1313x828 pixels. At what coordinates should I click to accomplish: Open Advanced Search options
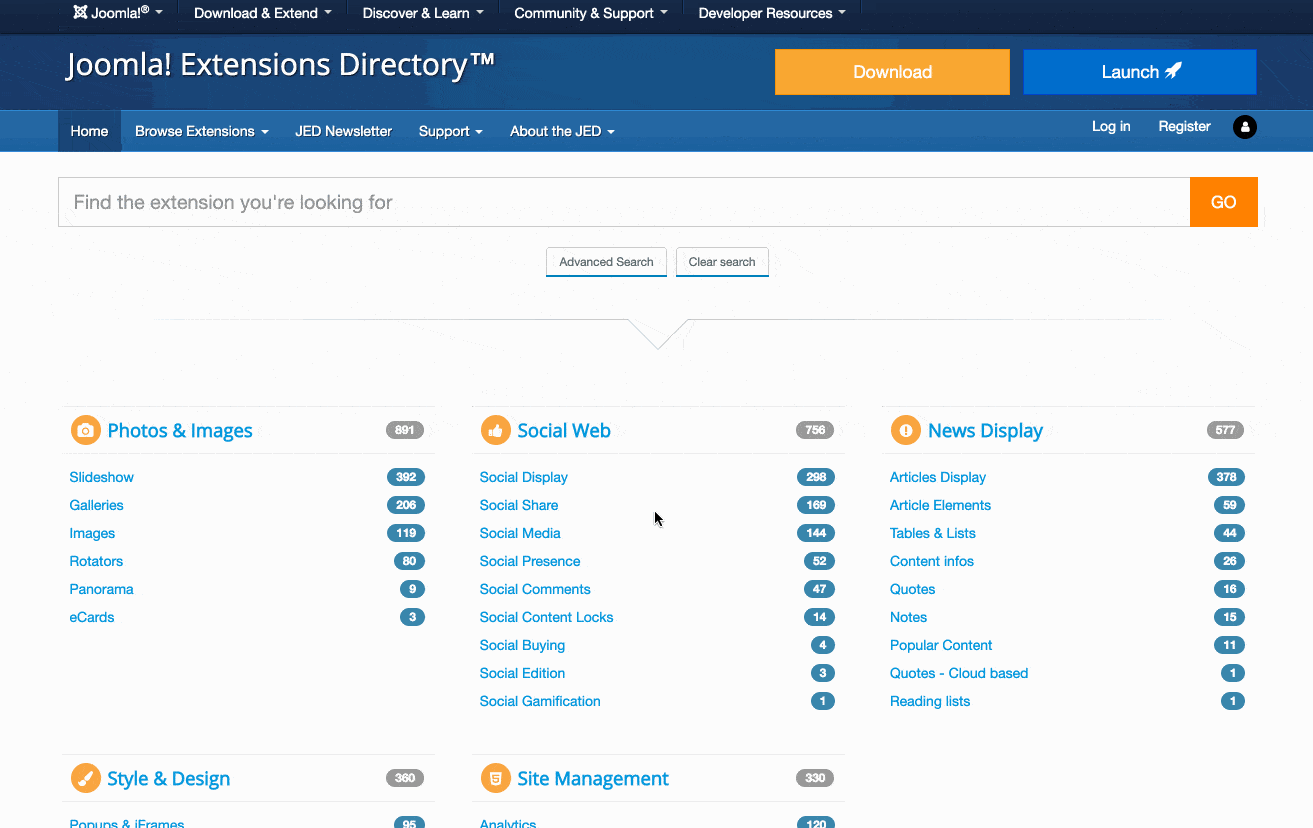(x=606, y=262)
